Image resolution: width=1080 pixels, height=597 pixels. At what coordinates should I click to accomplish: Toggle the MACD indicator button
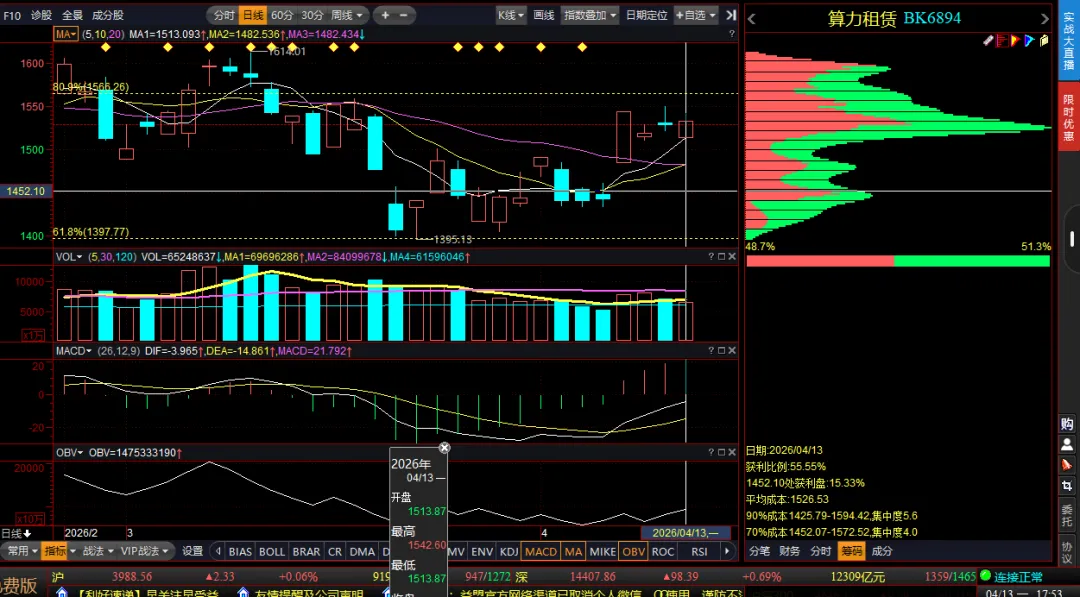(541, 552)
